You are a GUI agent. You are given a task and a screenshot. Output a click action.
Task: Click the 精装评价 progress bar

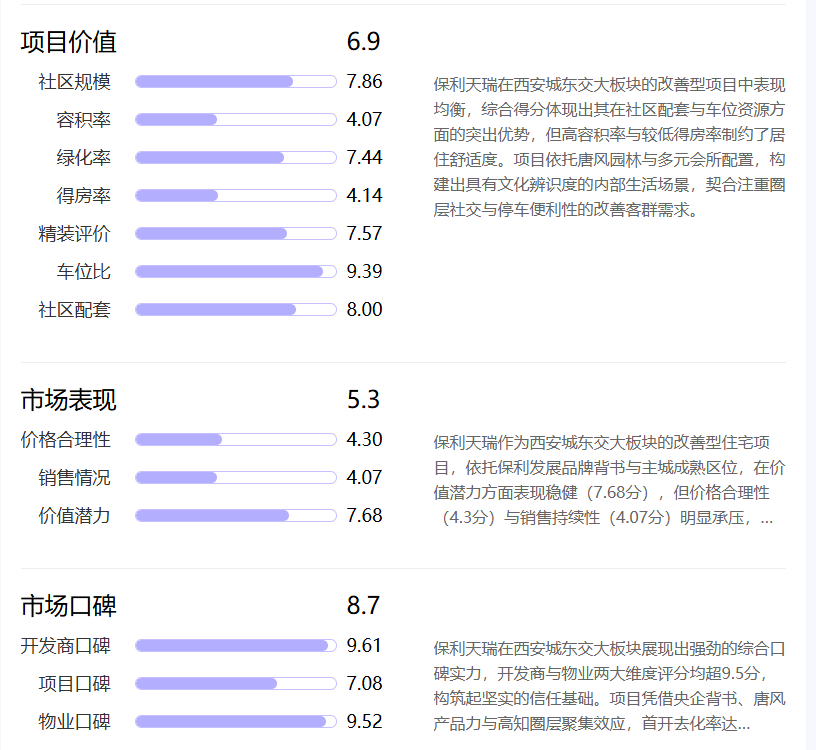pyautogui.click(x=235, y=233)
